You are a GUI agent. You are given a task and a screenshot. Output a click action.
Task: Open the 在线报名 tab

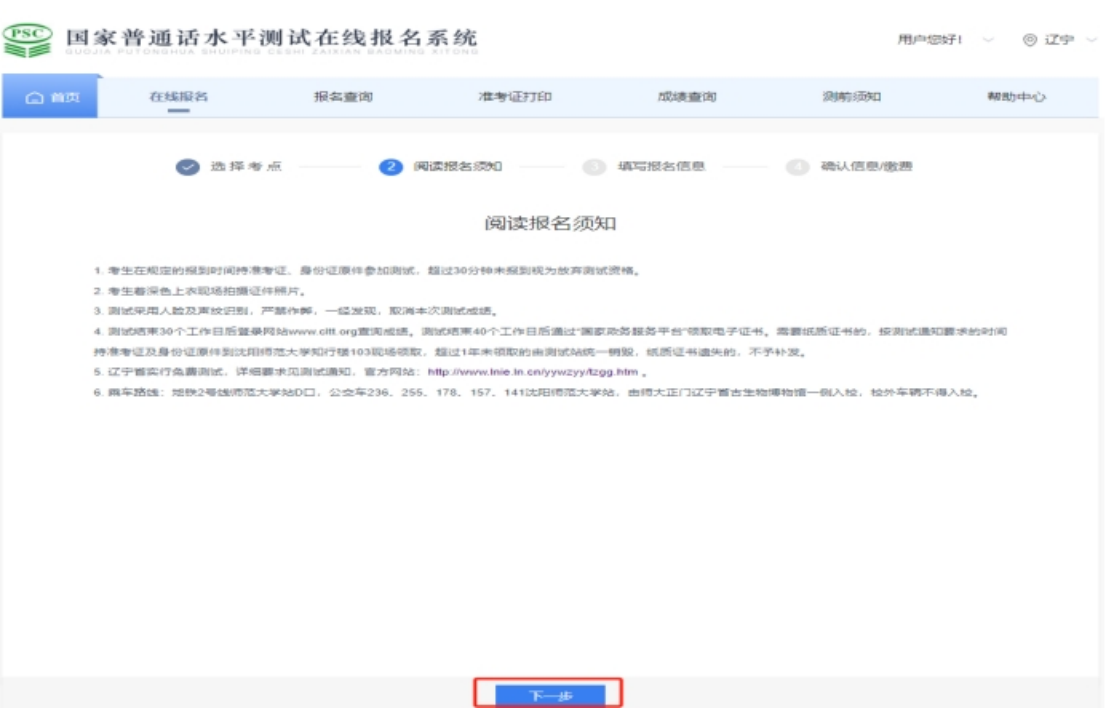179,97
